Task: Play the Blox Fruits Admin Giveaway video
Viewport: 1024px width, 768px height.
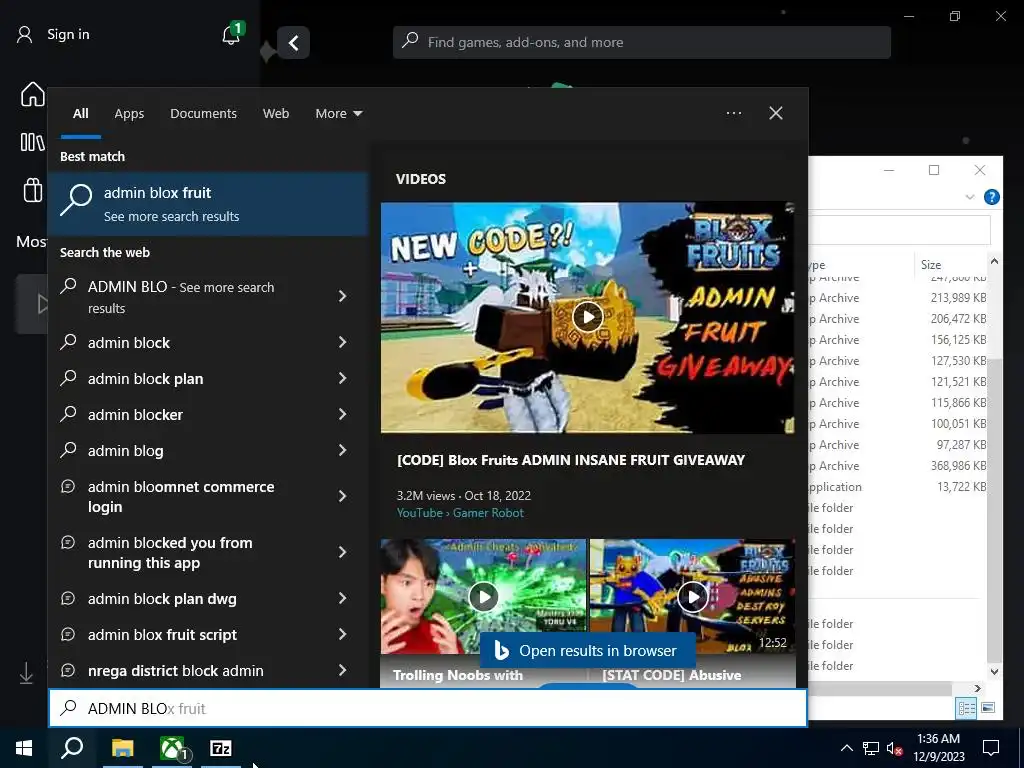Action: pyautogui.click(x=588, y=317)
